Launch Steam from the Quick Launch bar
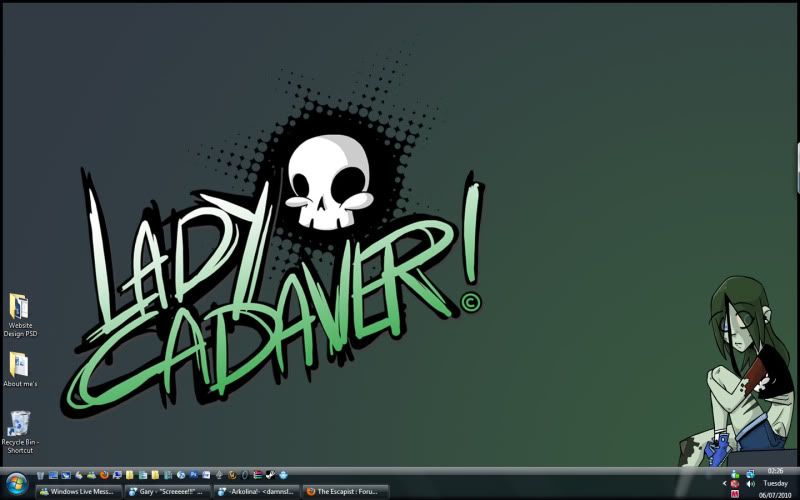 pos(270,475)
